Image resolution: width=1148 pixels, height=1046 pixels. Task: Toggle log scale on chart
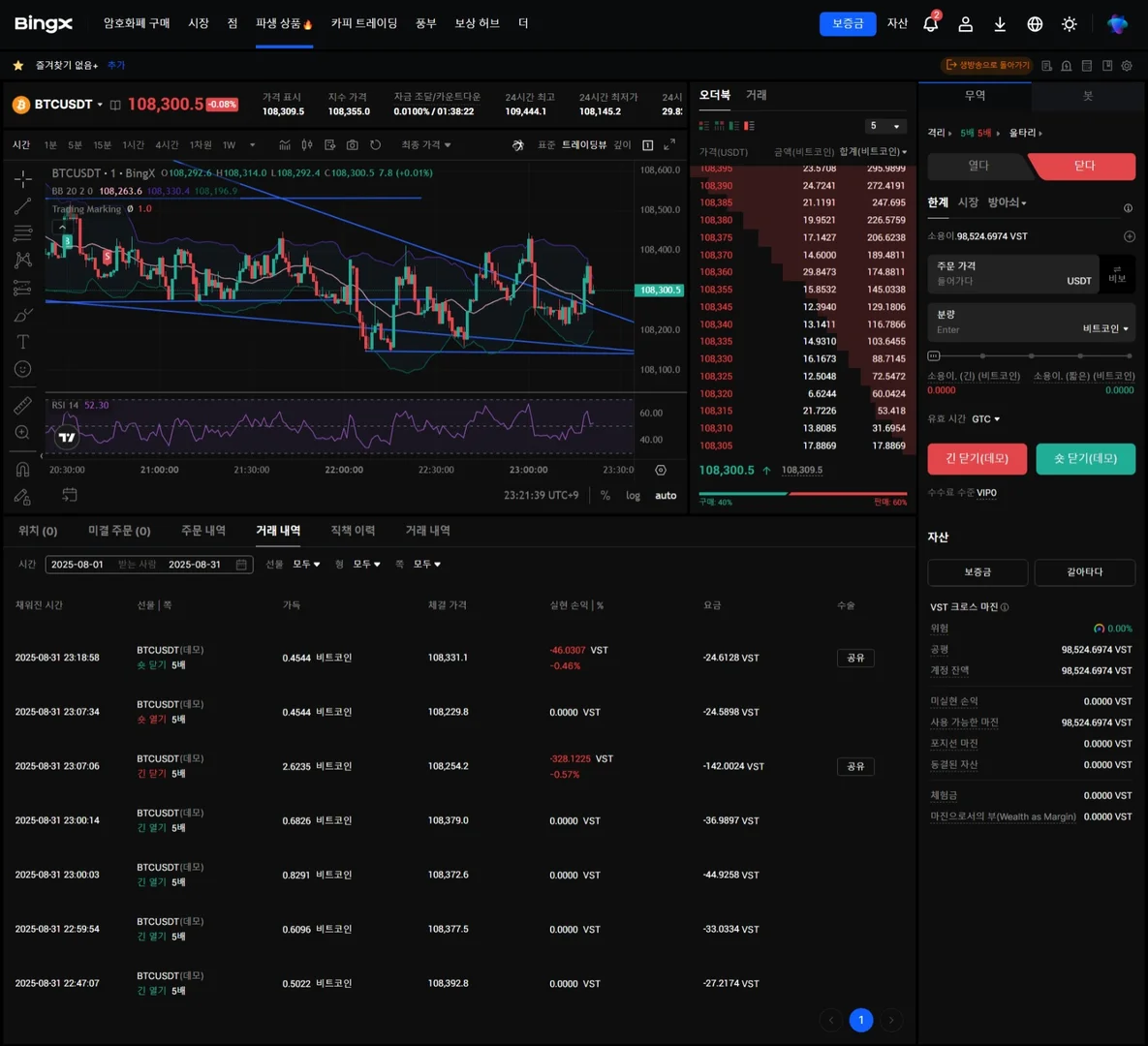pos(634,496)
